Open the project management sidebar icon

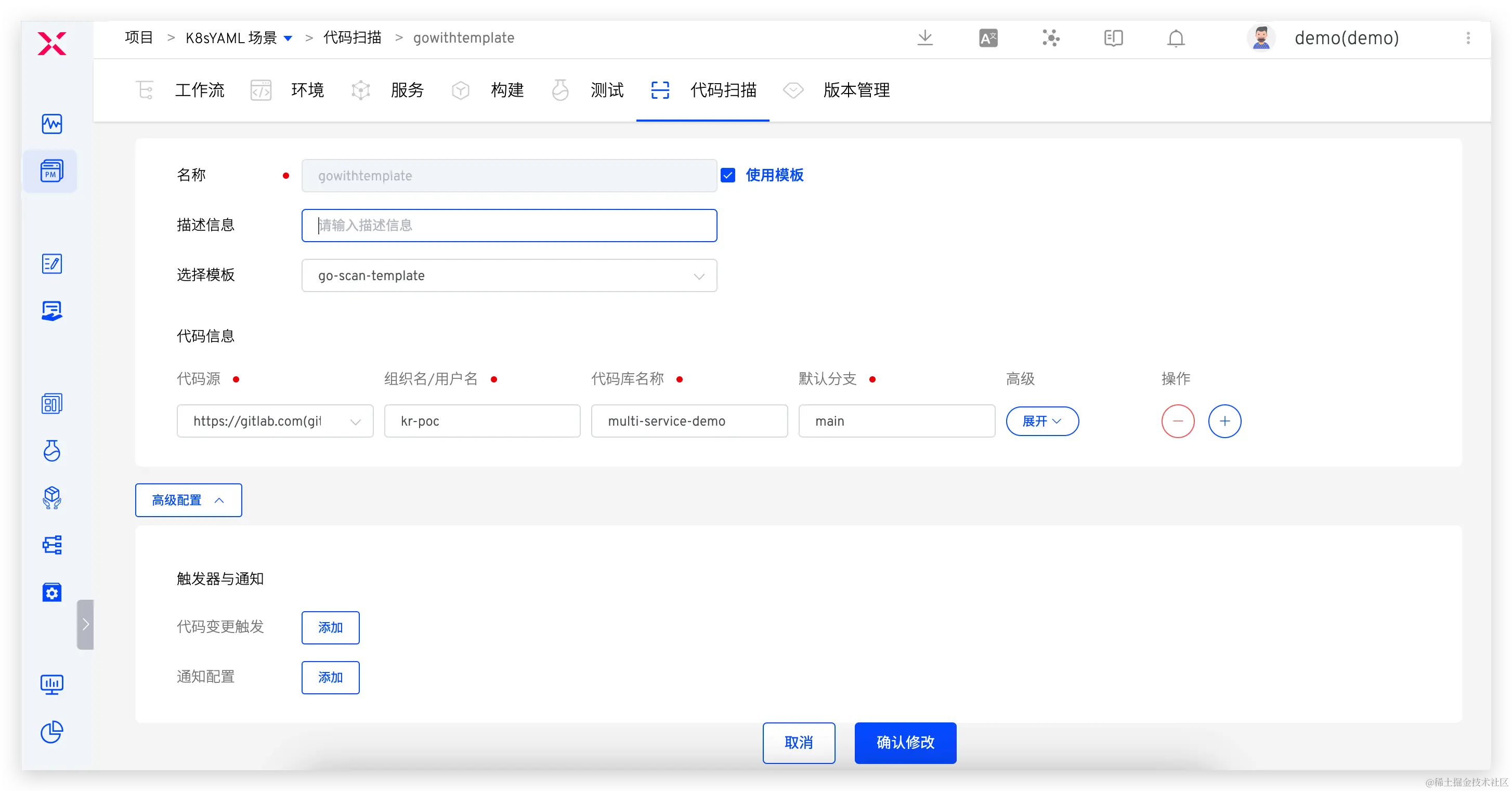tap(51, 172)
